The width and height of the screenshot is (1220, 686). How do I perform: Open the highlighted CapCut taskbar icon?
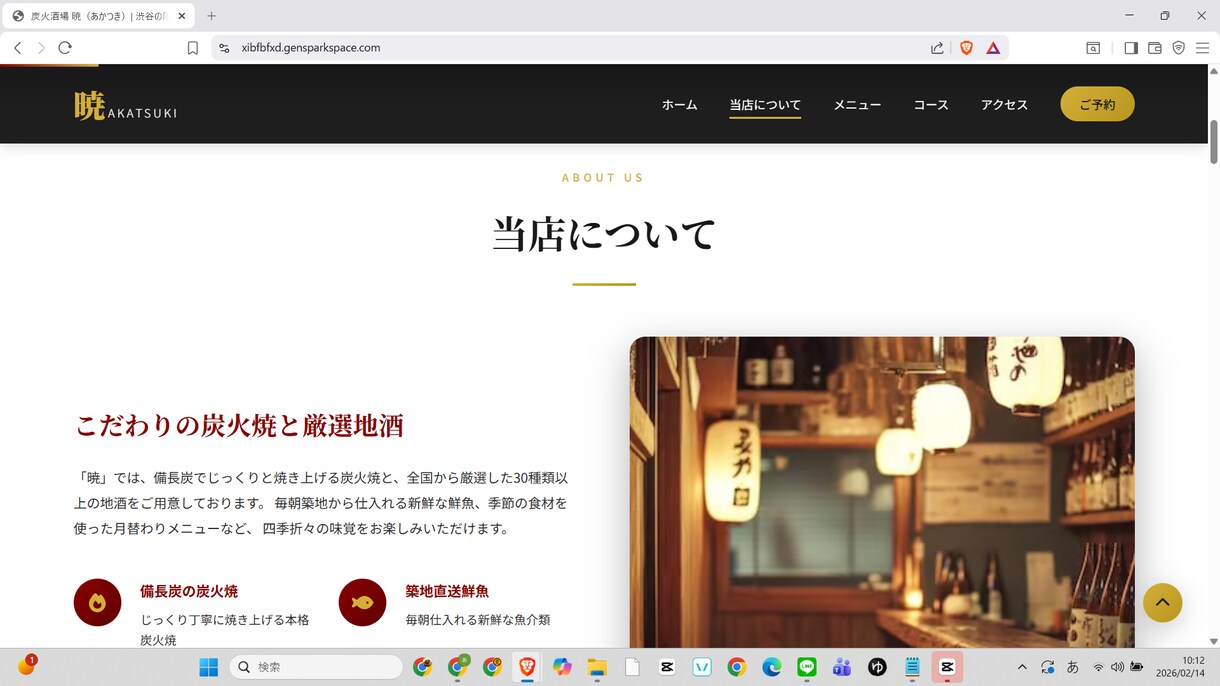pos(947,667)
